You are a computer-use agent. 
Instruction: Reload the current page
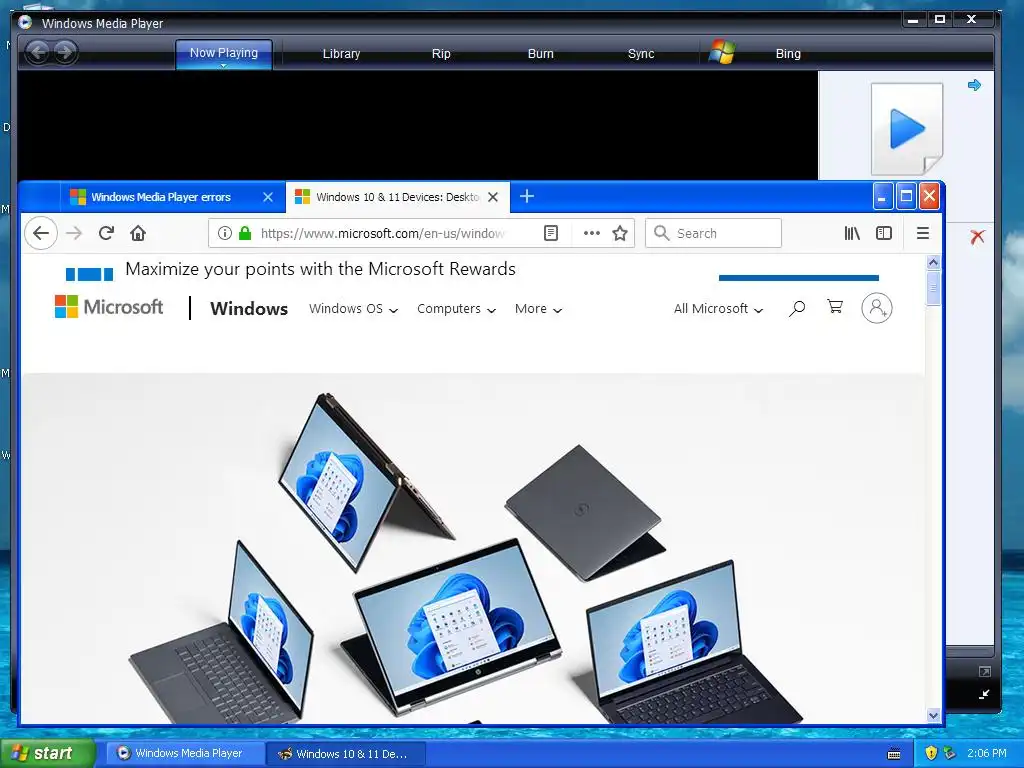(x=106, y=233)
